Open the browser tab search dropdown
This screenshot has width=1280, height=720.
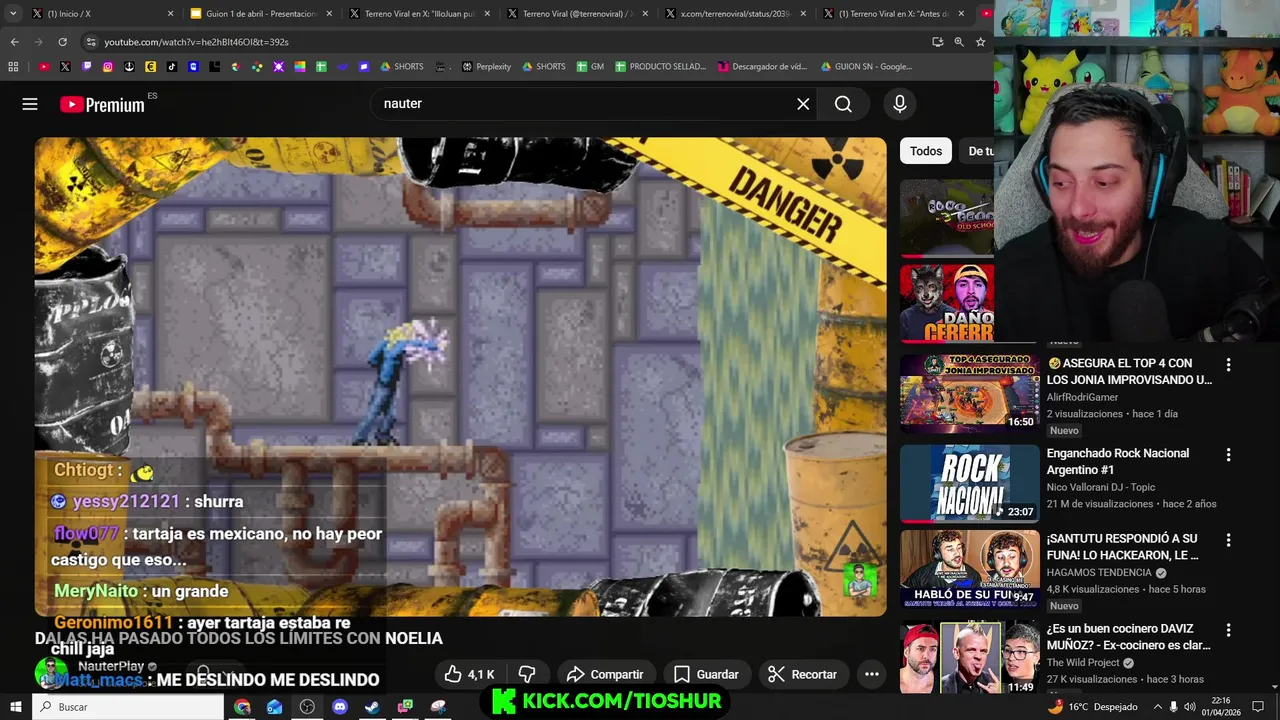13,14
